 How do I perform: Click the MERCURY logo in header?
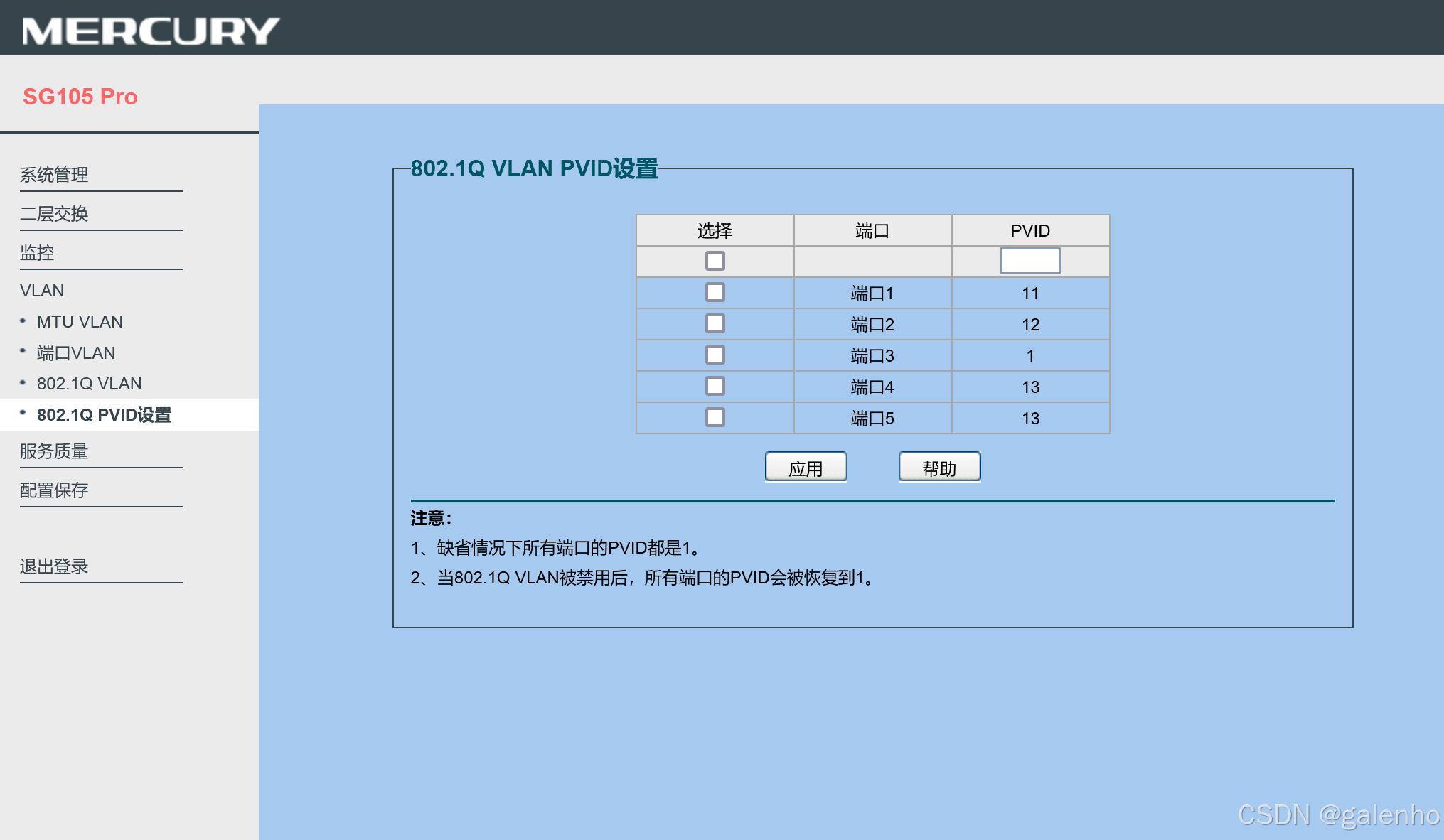(151, 31)
